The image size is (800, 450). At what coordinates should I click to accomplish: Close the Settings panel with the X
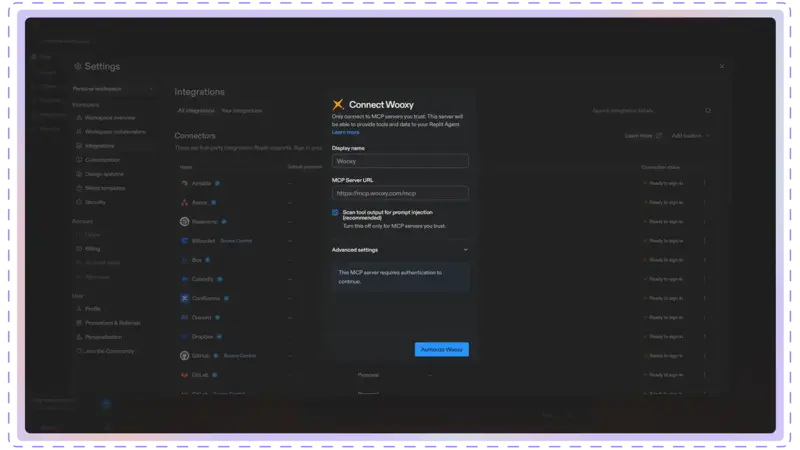click(722, 66)
